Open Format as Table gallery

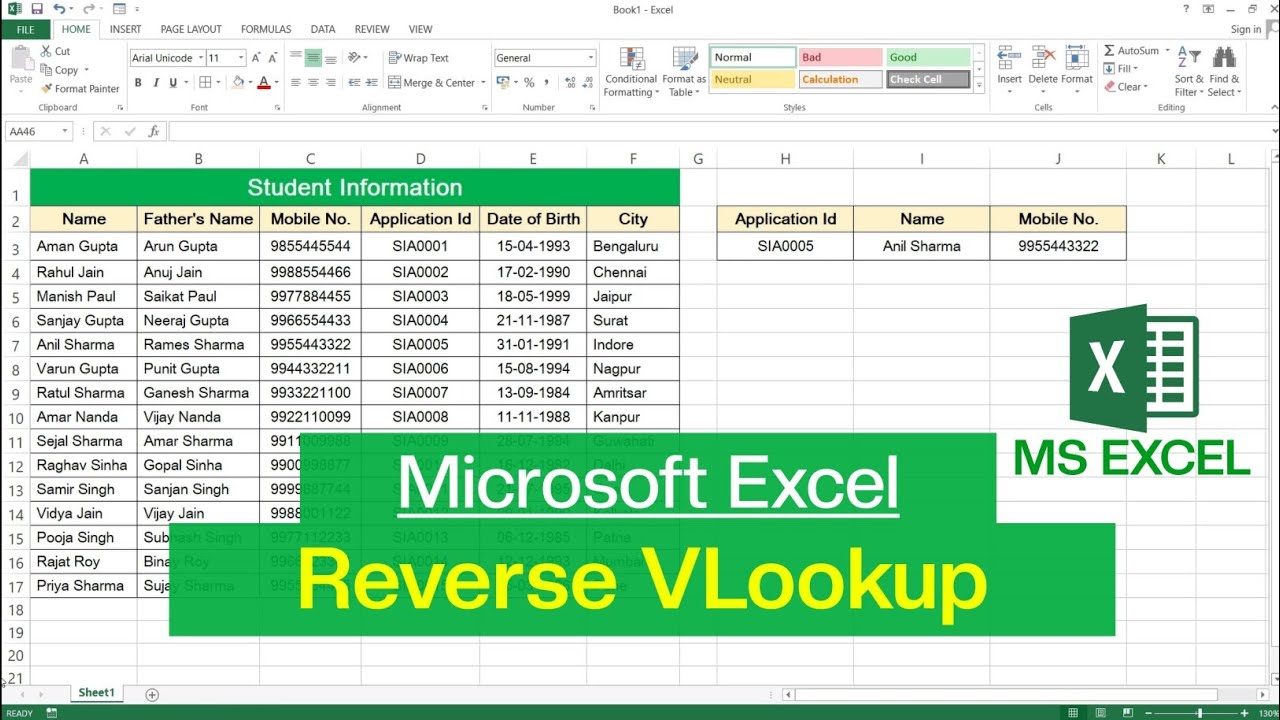point(684,72)
